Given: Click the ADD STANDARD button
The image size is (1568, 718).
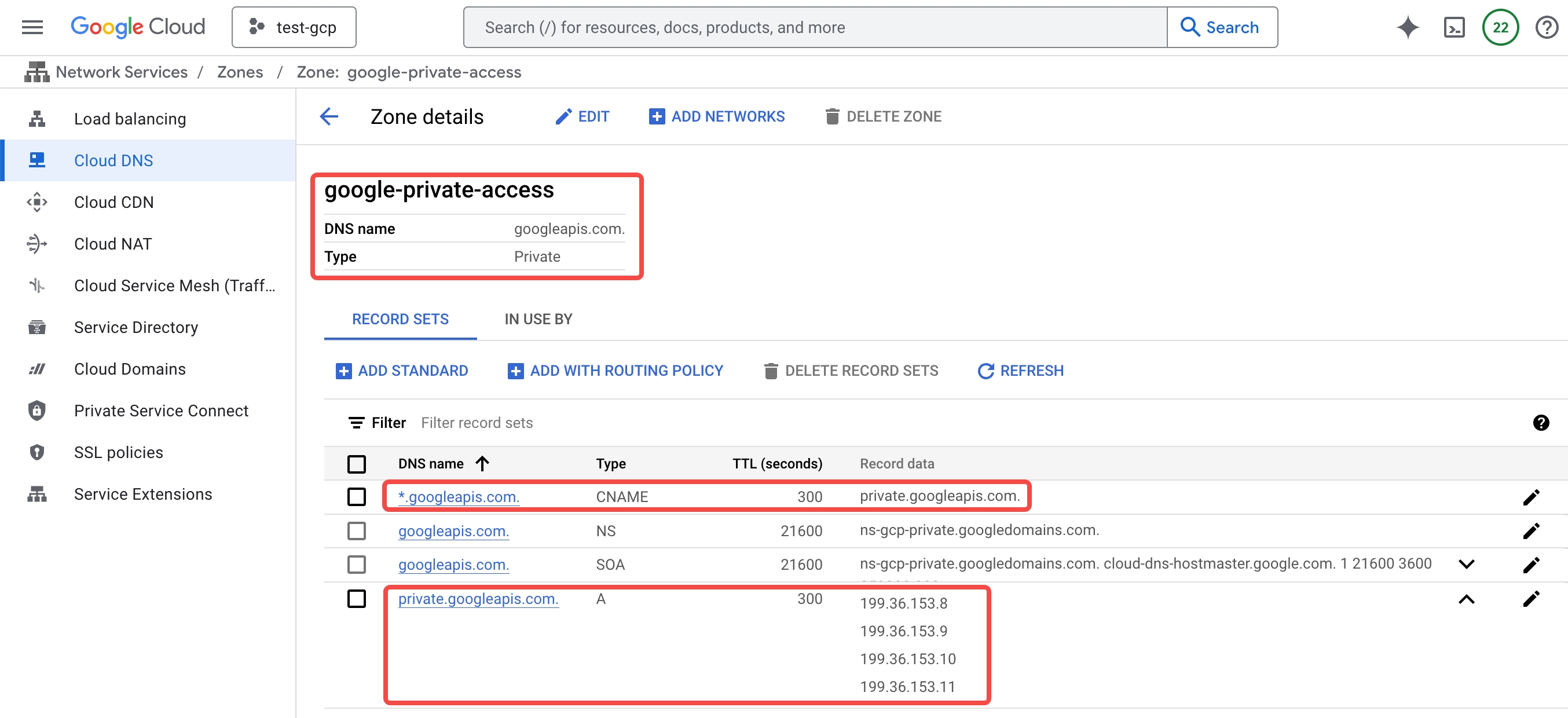Looking at the screenshot, I should 402,371.
